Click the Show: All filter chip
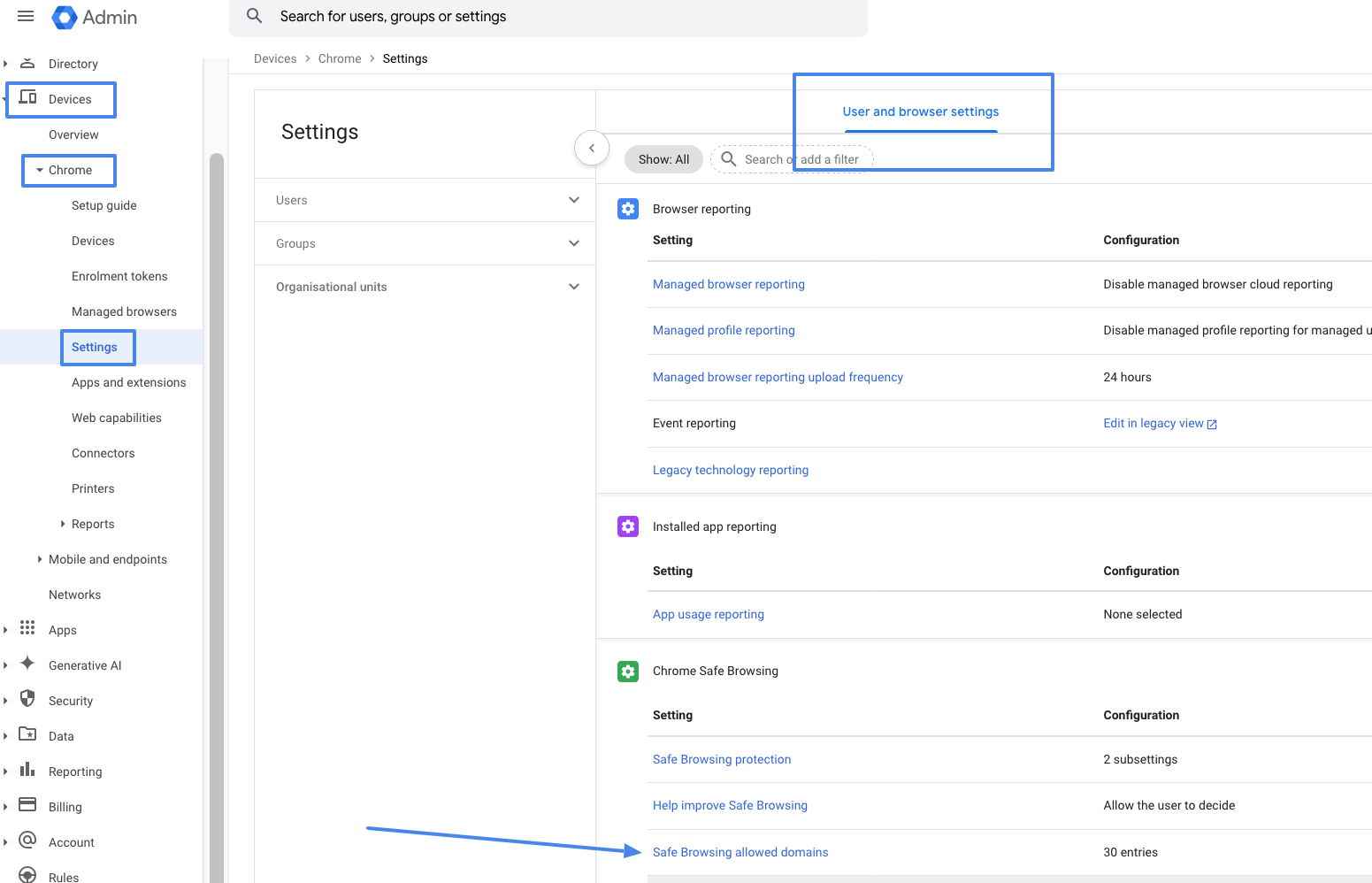 click(x=663, y=159)
